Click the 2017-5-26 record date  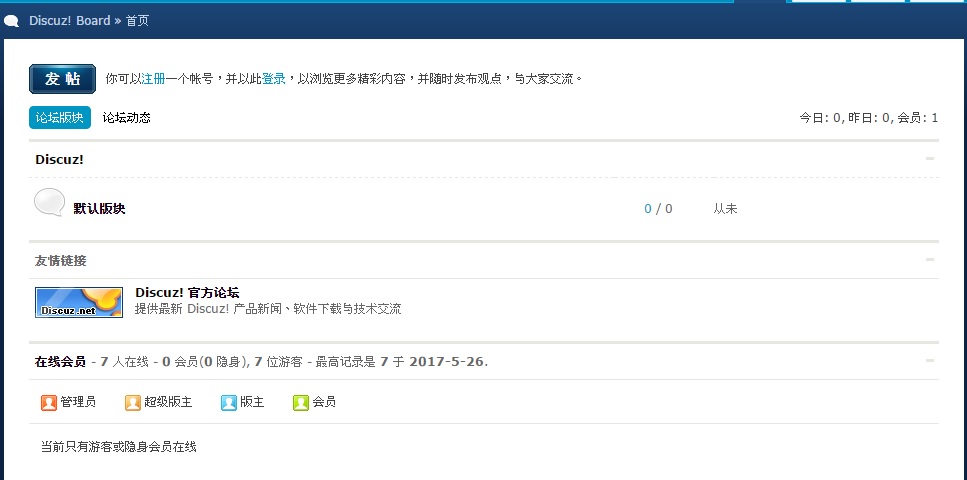click(x=447, y=362)
